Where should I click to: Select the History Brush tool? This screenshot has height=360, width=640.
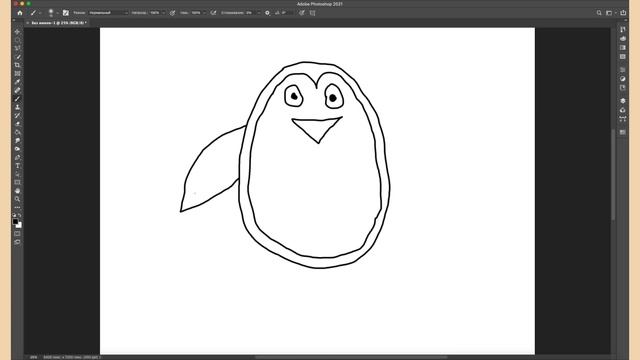point(17,116)
